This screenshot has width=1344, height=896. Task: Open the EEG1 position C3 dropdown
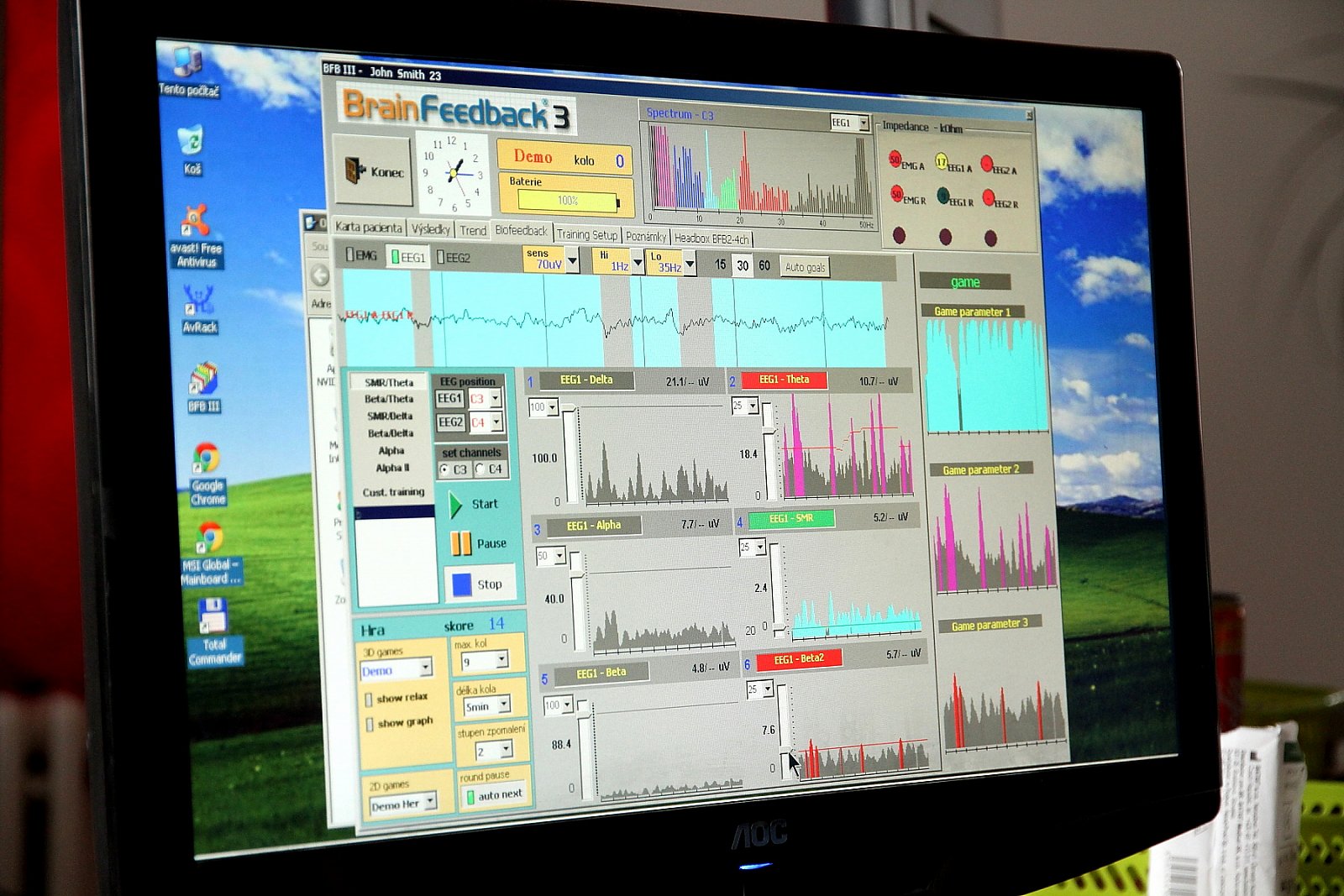496,398
